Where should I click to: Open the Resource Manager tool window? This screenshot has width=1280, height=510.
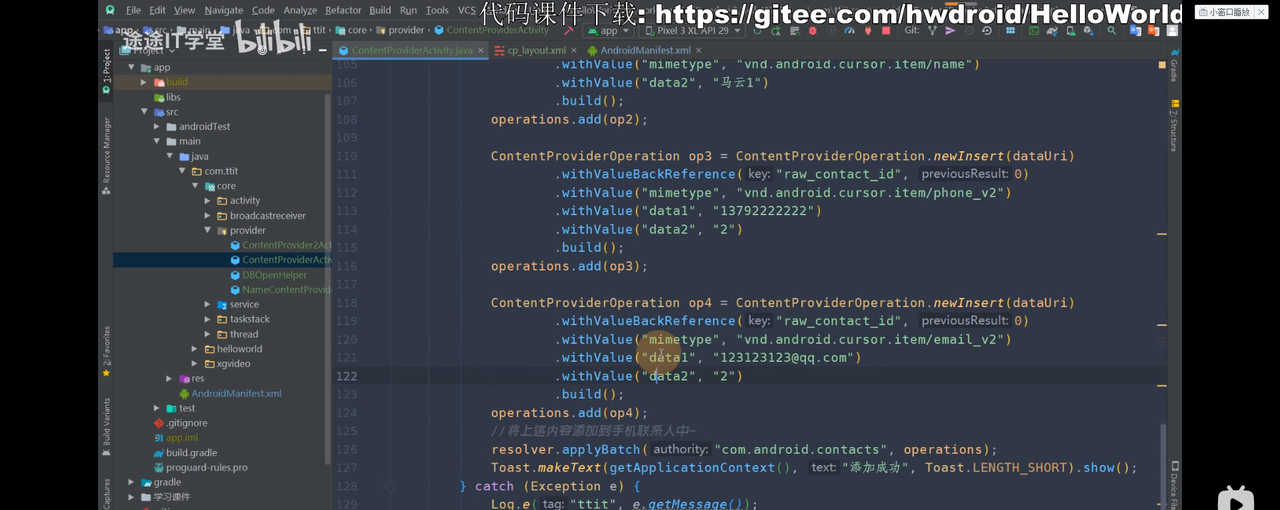point(106,155)
